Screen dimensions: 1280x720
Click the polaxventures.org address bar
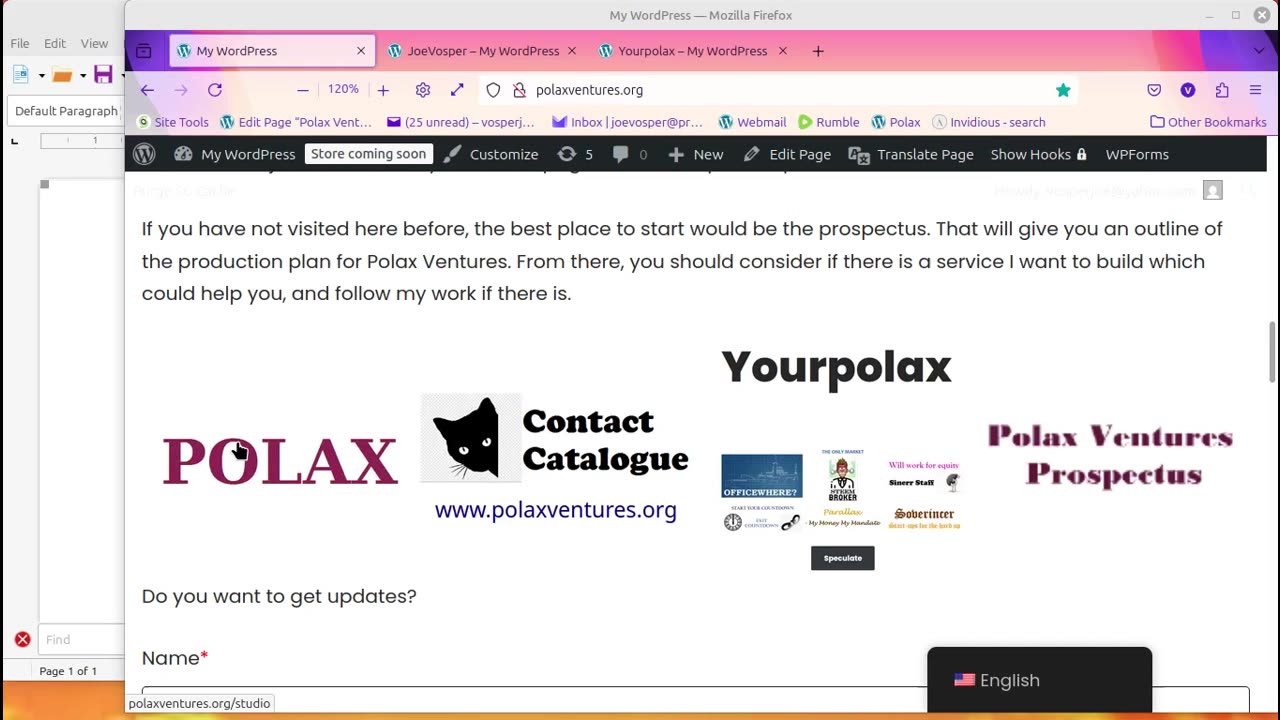point(778,90)
